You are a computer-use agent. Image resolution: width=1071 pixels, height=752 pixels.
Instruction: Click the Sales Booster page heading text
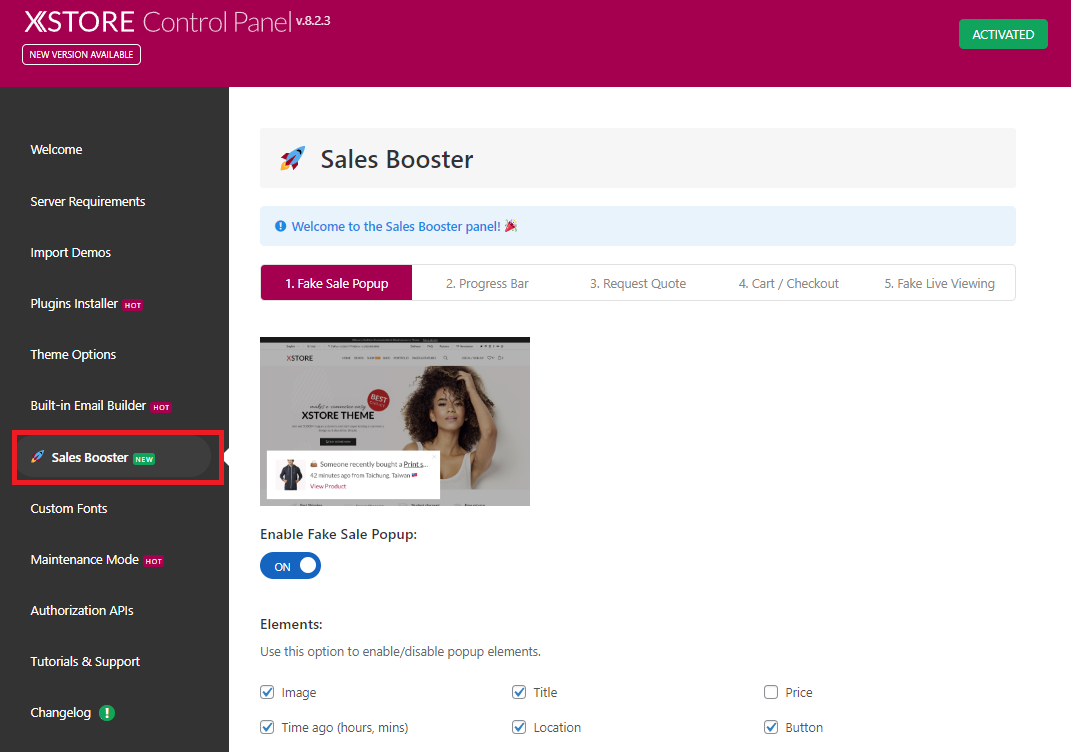click(x=397, y=159)
